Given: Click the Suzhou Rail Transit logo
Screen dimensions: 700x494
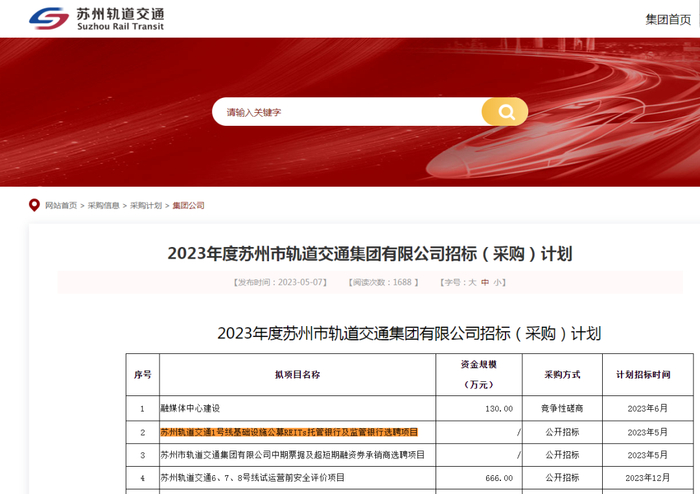Looking at the screenshot, I should tap(96, 19).
